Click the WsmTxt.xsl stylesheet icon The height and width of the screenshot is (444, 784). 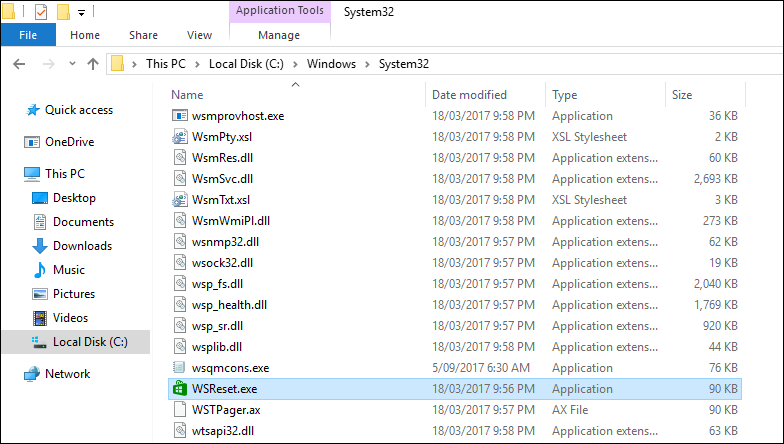point(180,200)
